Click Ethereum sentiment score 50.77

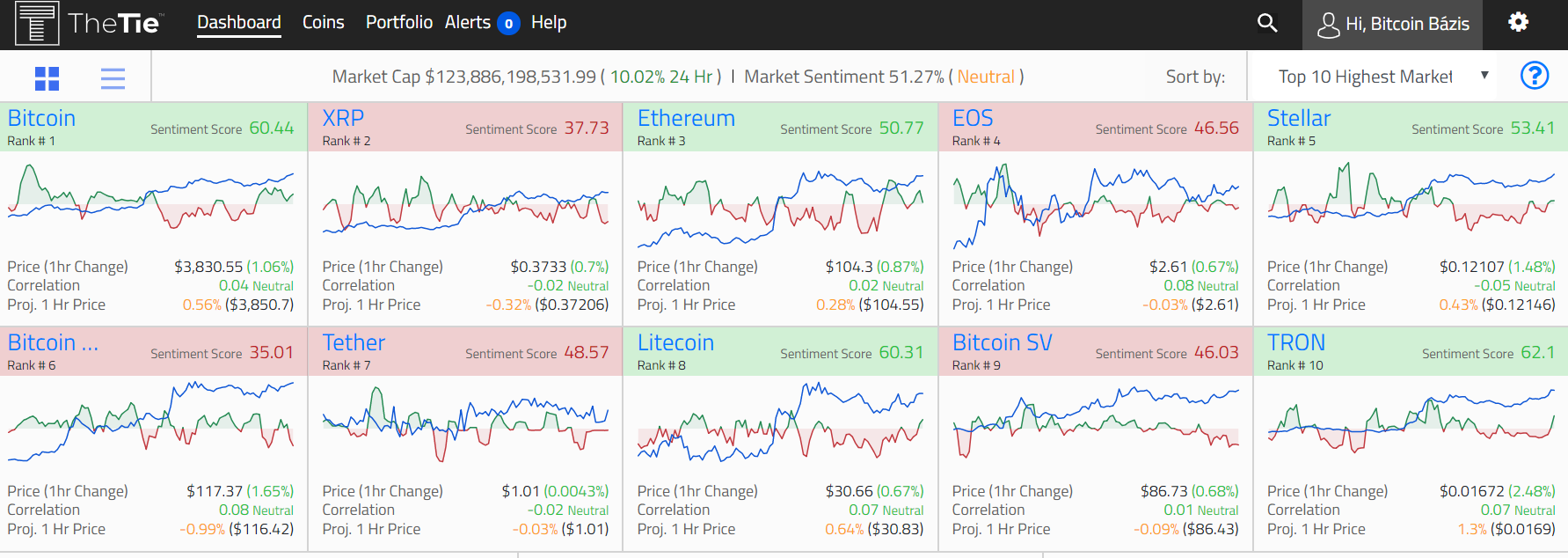coord(901,128)
